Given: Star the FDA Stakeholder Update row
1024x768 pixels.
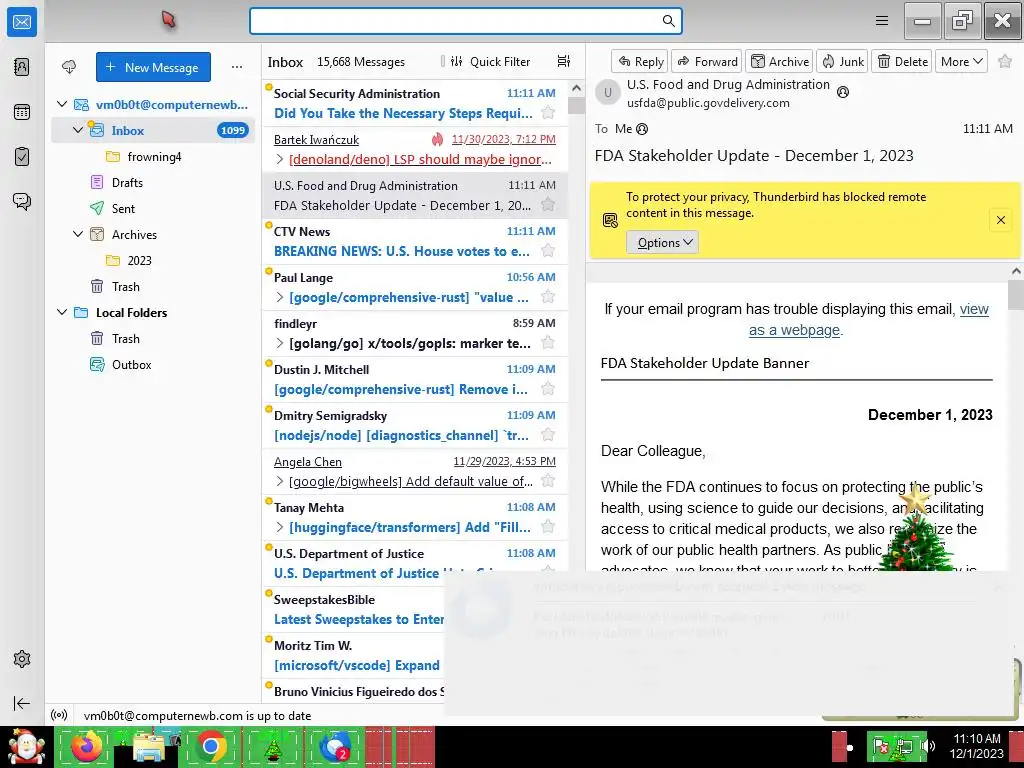Looking at the screenshot, I should (x=549, y=205).
